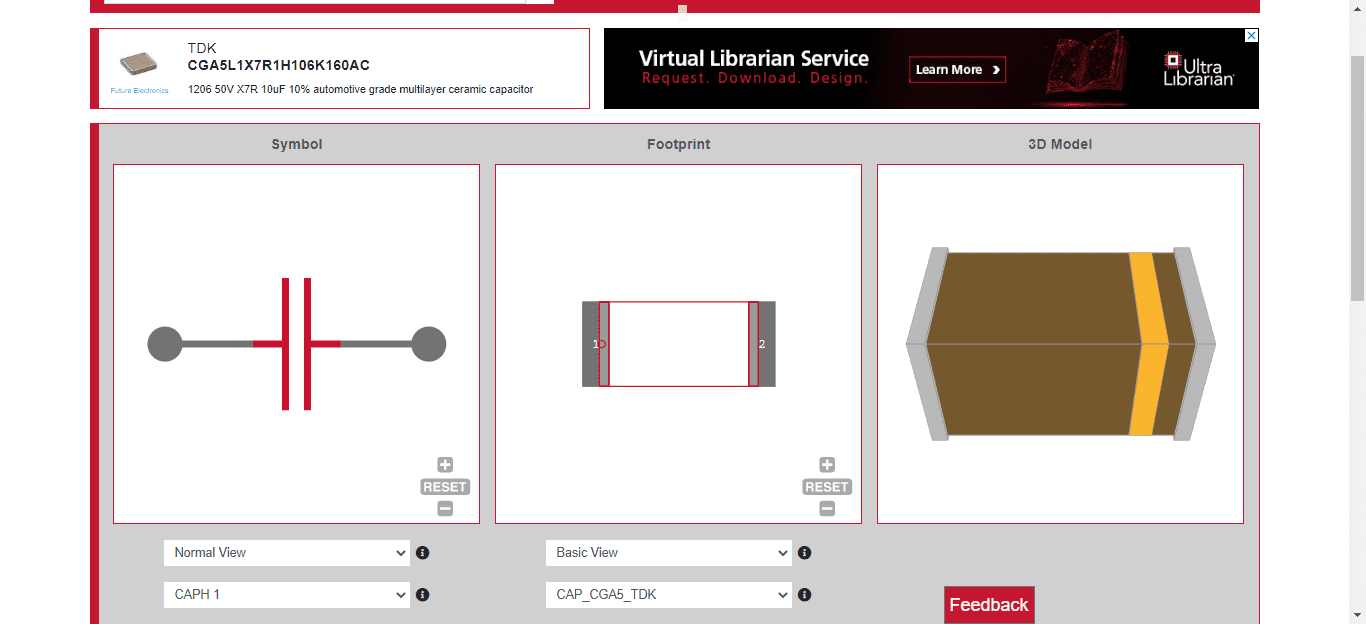Click info icon beside CAP_CGA5_TDK dropdown

click(x=805, y=595)
